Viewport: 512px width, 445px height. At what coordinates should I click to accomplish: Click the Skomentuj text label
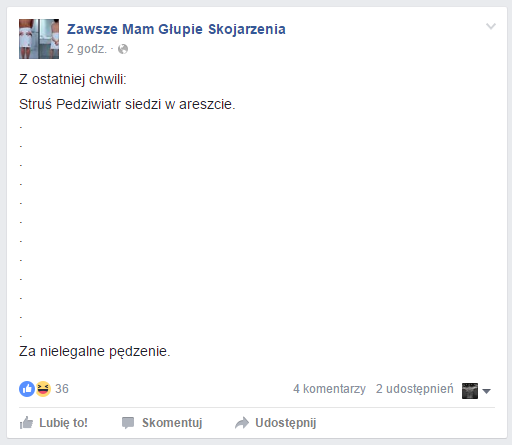(172, 423)
